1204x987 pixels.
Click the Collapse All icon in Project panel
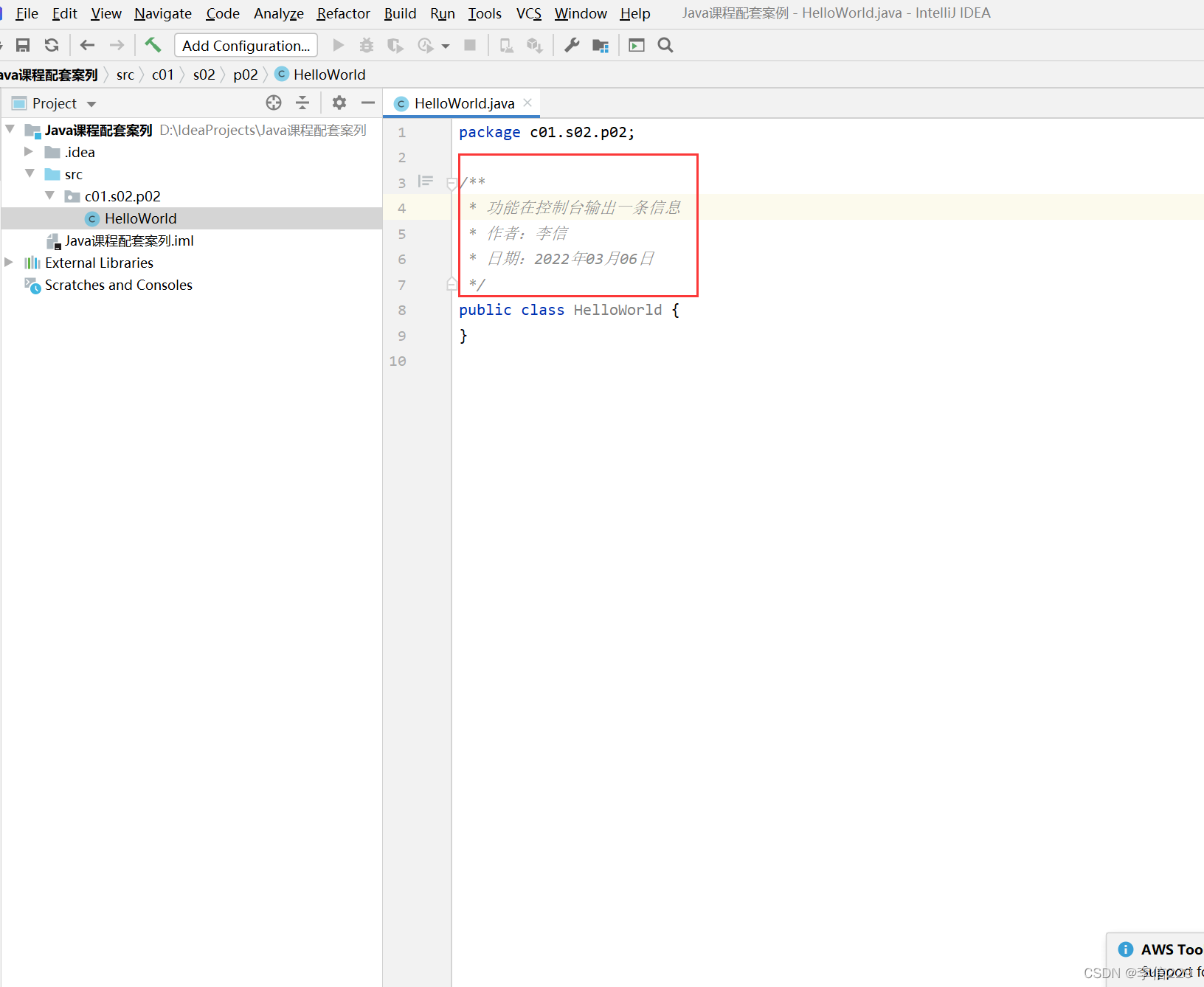point(302,103)
